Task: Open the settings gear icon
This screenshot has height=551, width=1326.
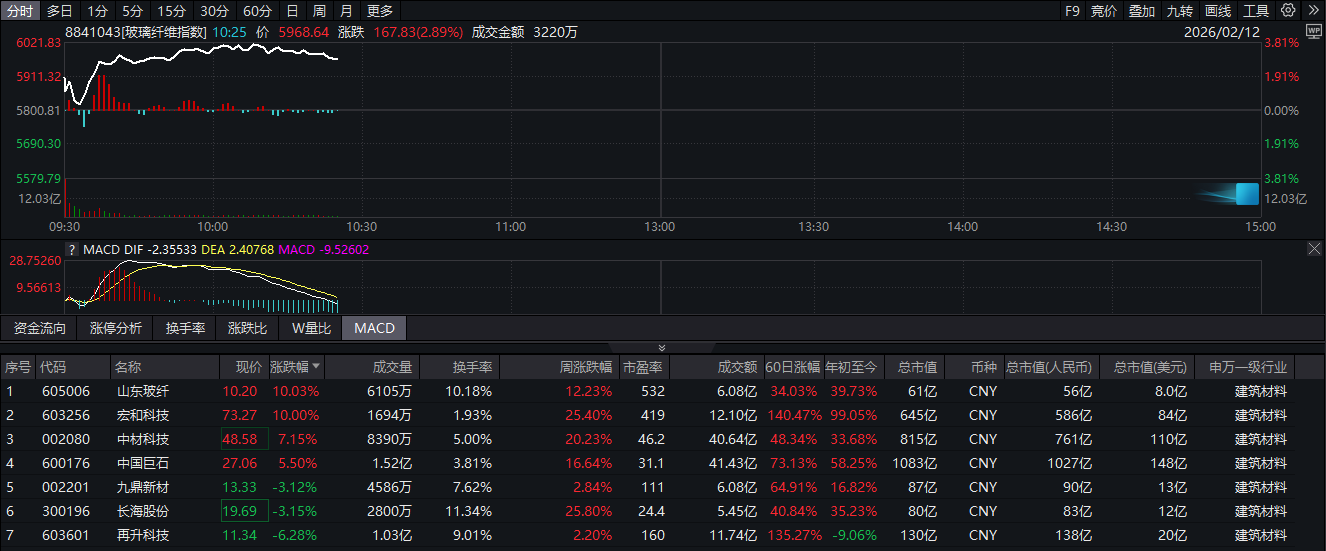Action: point(1288,11)
